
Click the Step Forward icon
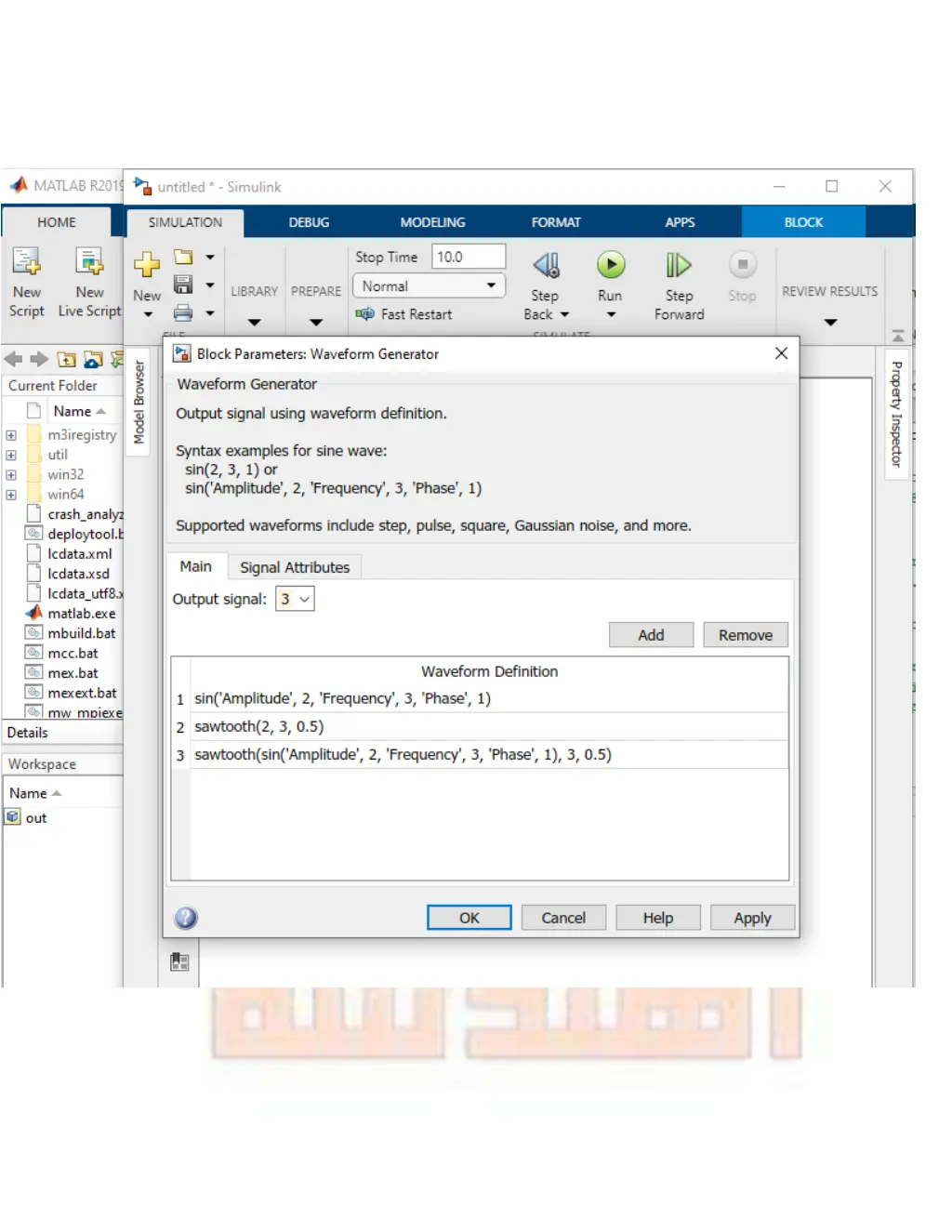(679, 266)
